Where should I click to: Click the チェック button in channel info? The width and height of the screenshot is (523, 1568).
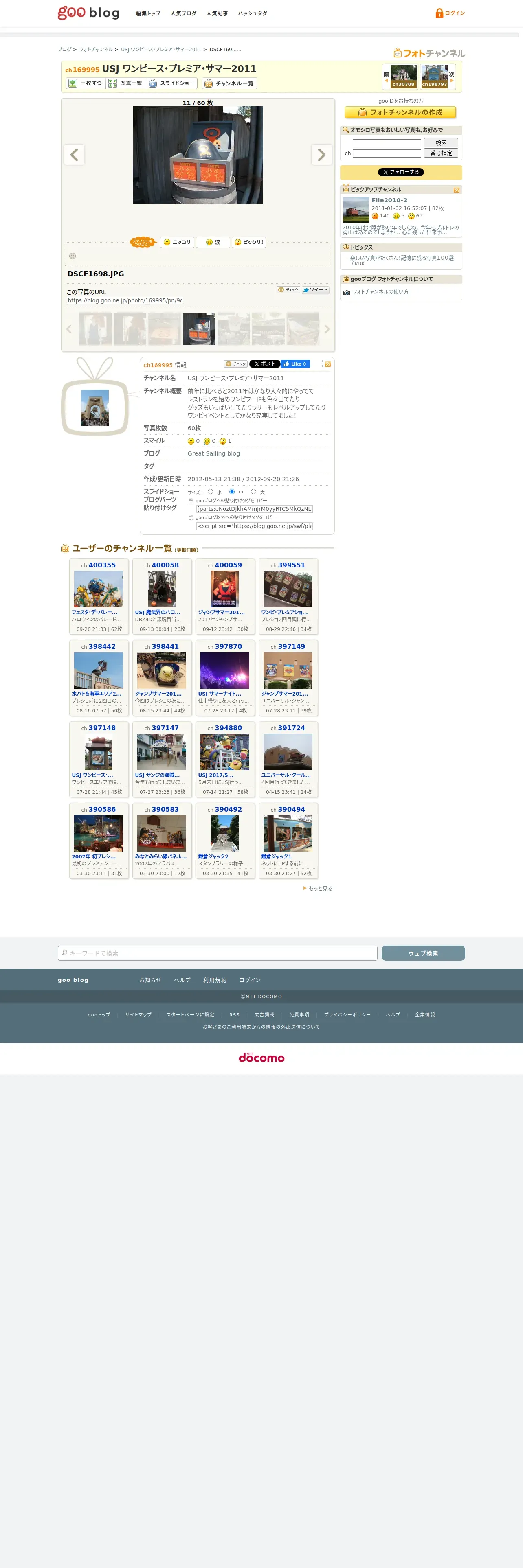pyautogui.click(x=235, y=364)
